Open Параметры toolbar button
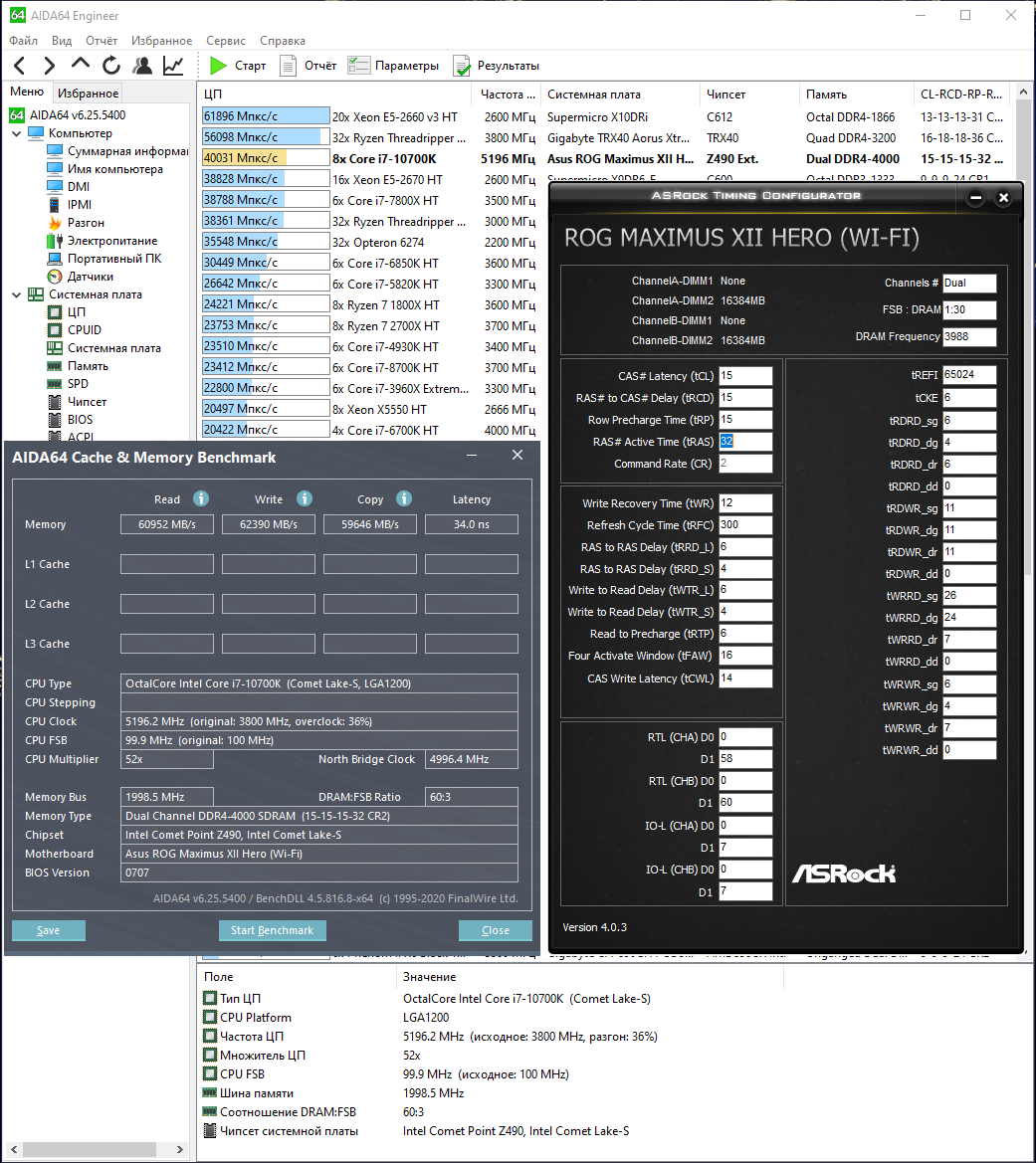The image size is (1036, 1163). coord(393,66)
